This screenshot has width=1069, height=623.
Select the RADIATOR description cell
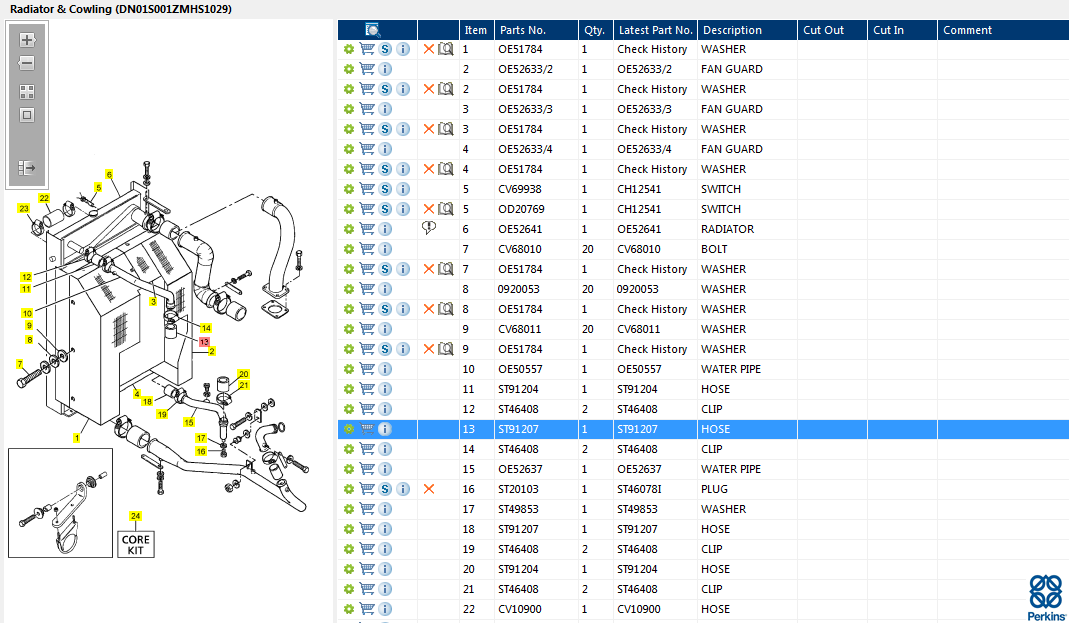[x=727, y=229]
